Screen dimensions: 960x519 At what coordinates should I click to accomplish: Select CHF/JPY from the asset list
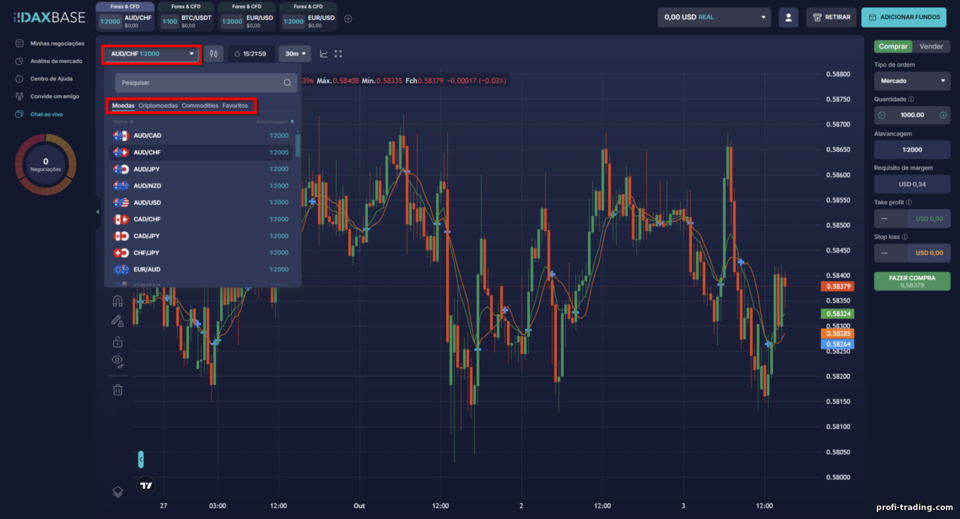pyautogui.click(x=201, y=252)
